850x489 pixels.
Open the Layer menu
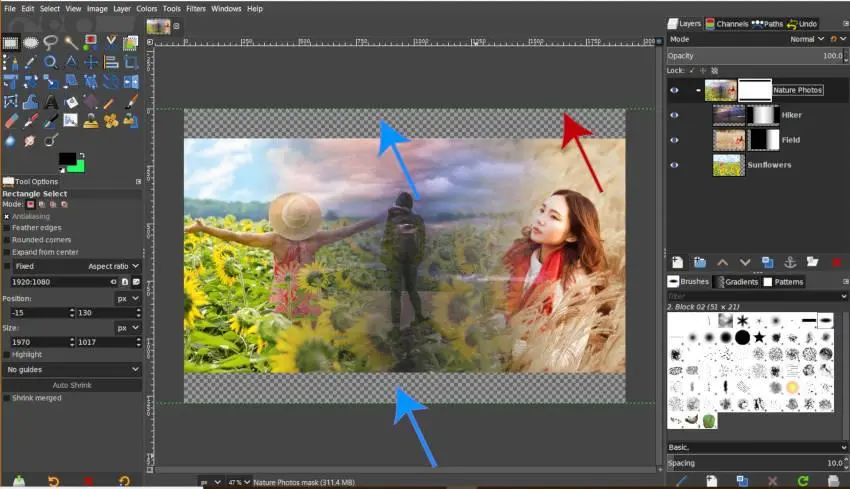[x=122, y=9]
